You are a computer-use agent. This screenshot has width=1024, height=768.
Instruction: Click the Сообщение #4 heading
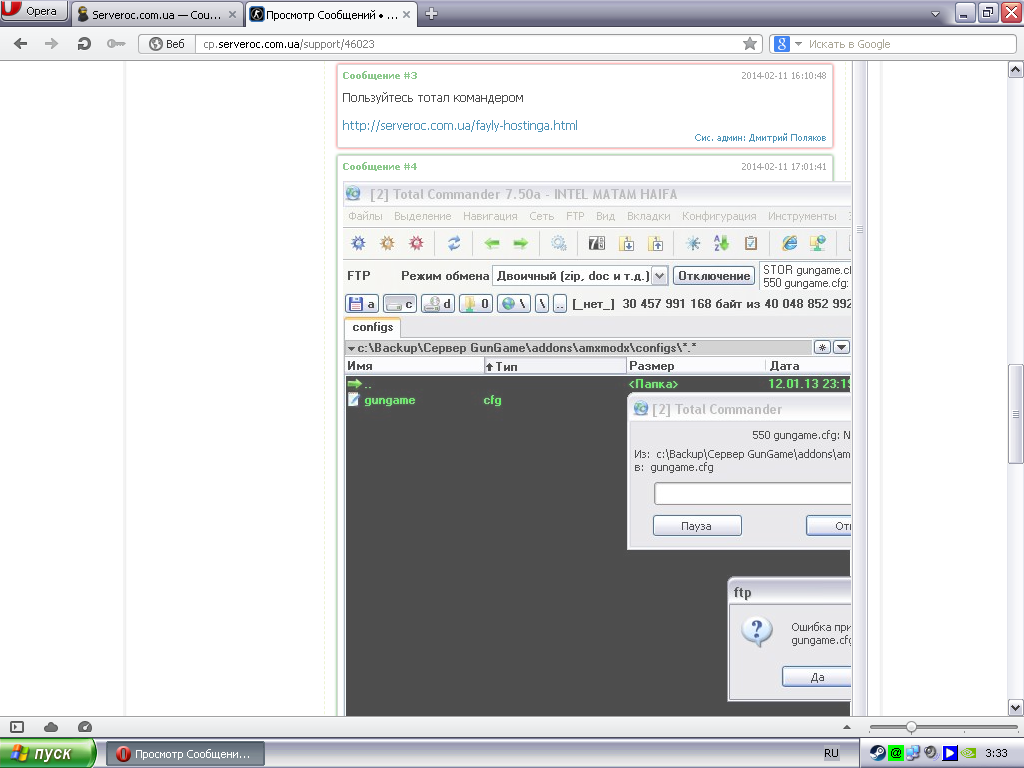379,167
